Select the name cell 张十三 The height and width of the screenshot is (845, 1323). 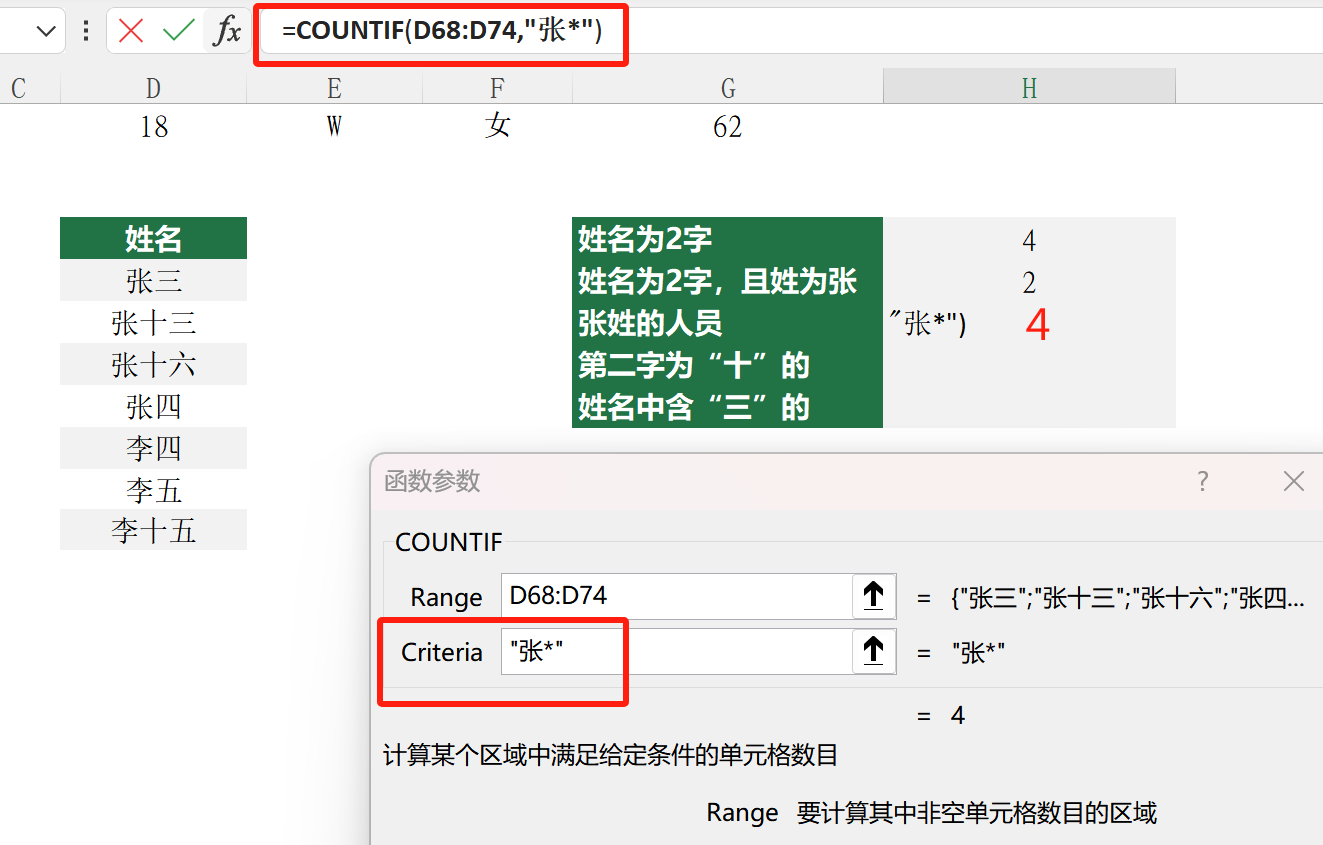point(153,323)
